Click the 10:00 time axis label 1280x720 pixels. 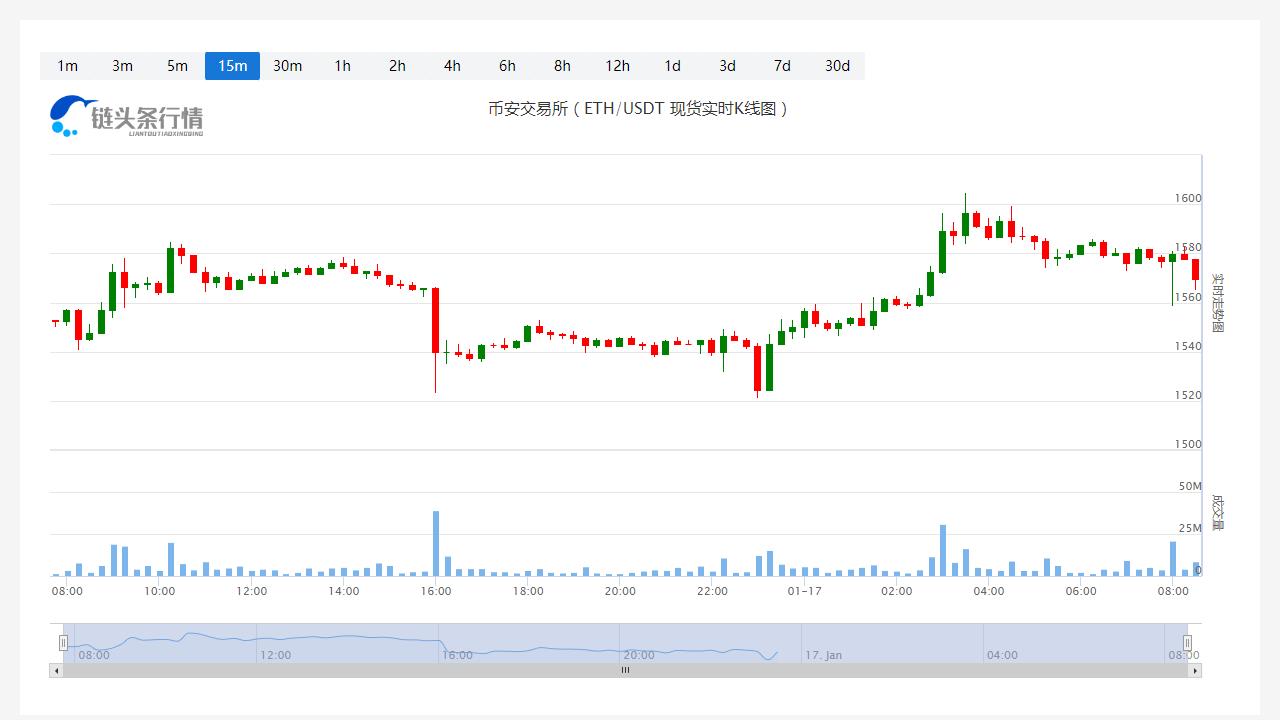coord(160,591)
